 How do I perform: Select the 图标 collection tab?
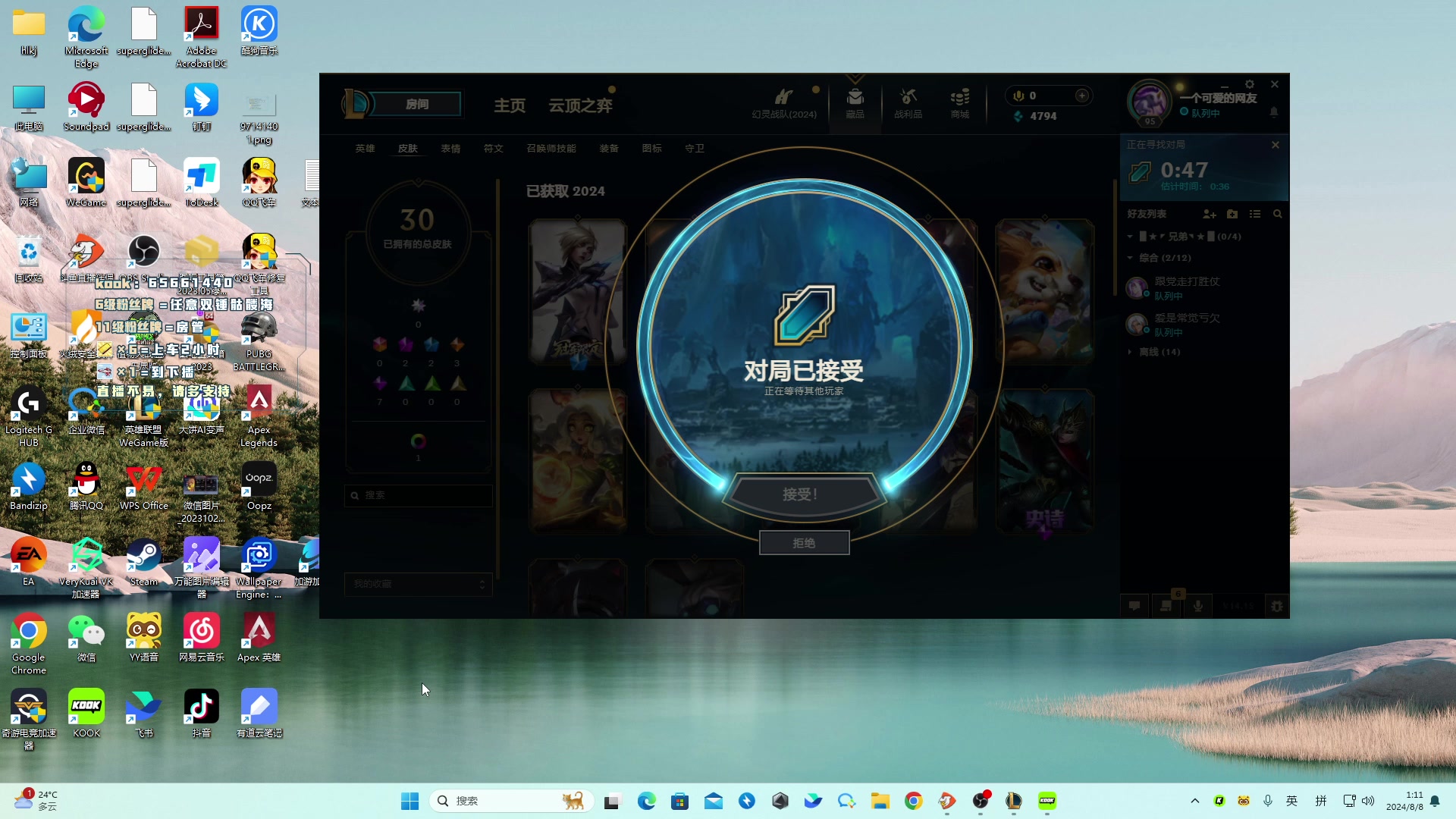(651, 149)
